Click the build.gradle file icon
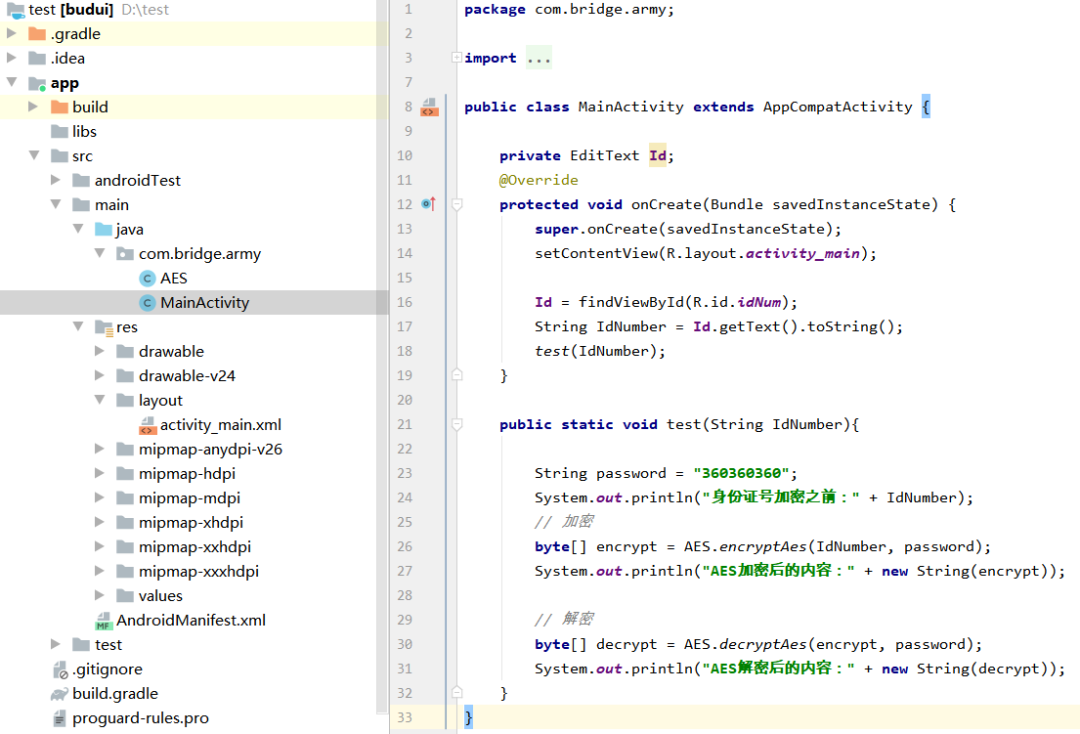The width and height of the screenshot is (1080, 734). click(59, 694)
